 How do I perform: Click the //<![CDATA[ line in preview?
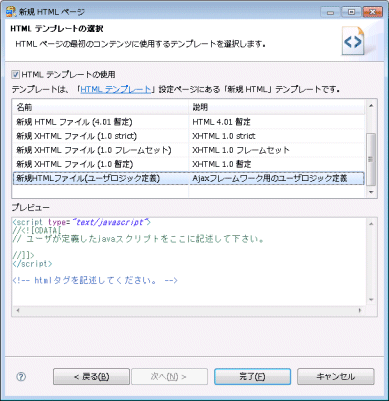point(37,230)
